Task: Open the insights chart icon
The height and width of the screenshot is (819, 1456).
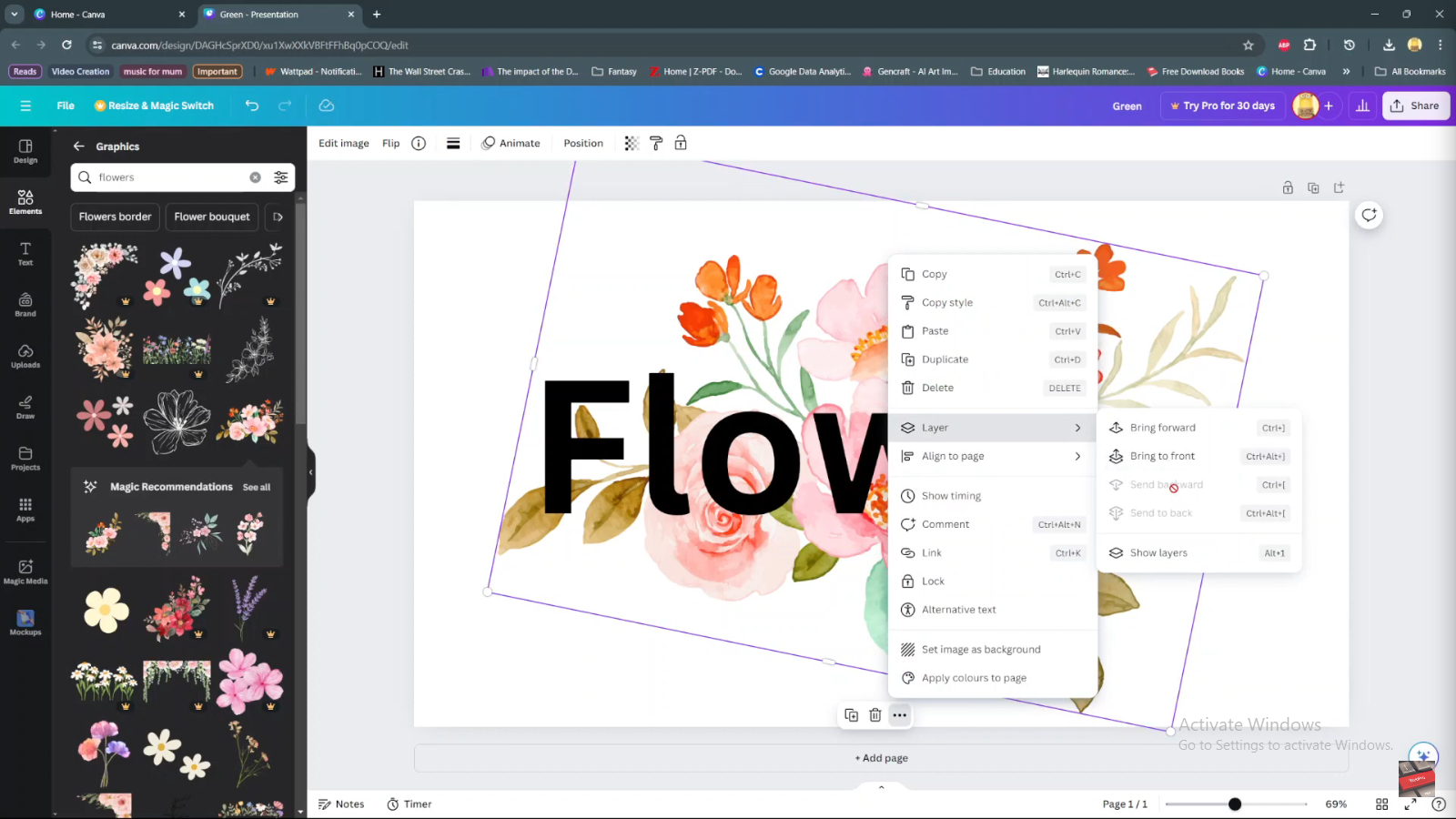Action: [1362, 106]
